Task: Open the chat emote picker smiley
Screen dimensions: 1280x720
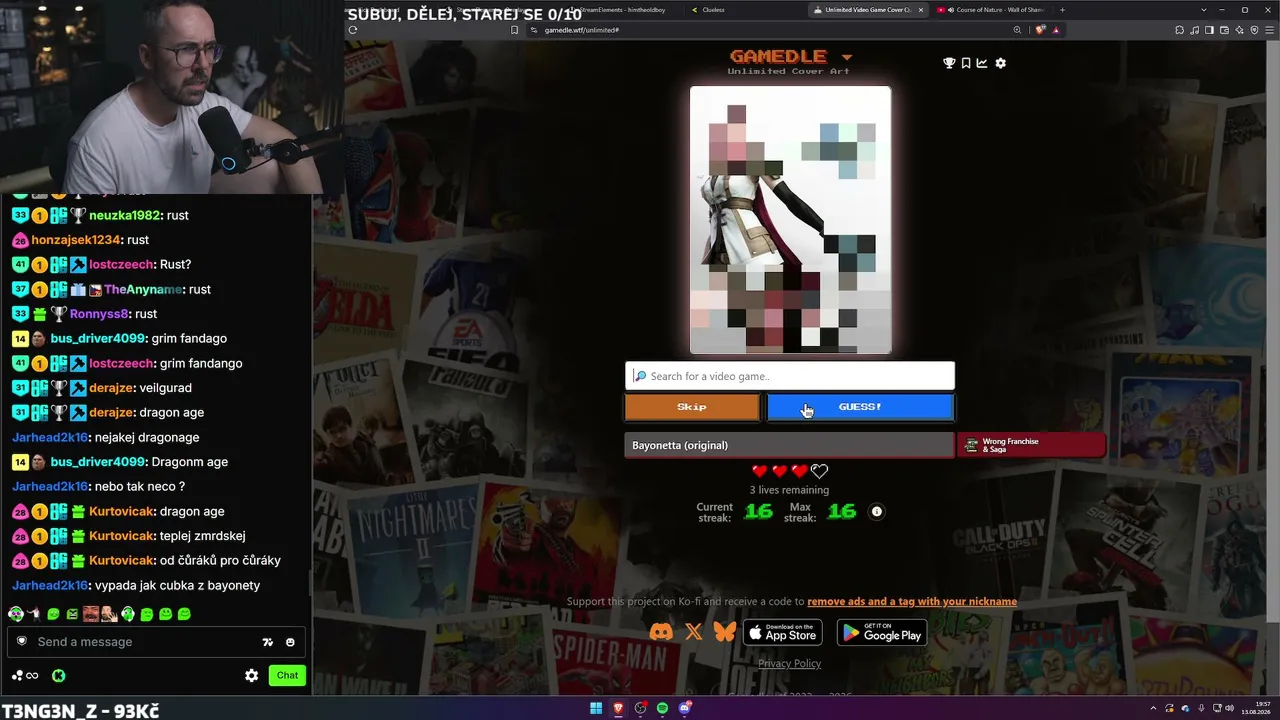Action: coord(290,642)
